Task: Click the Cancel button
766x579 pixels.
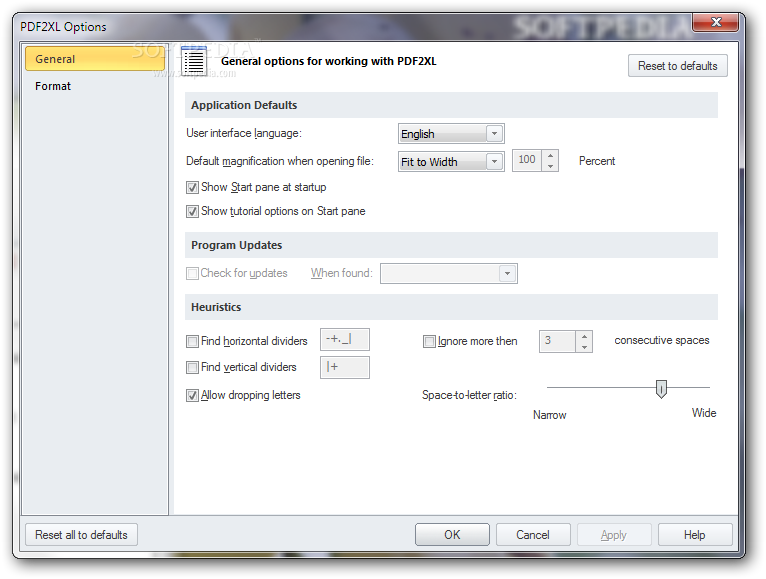Action: (533, 535)
